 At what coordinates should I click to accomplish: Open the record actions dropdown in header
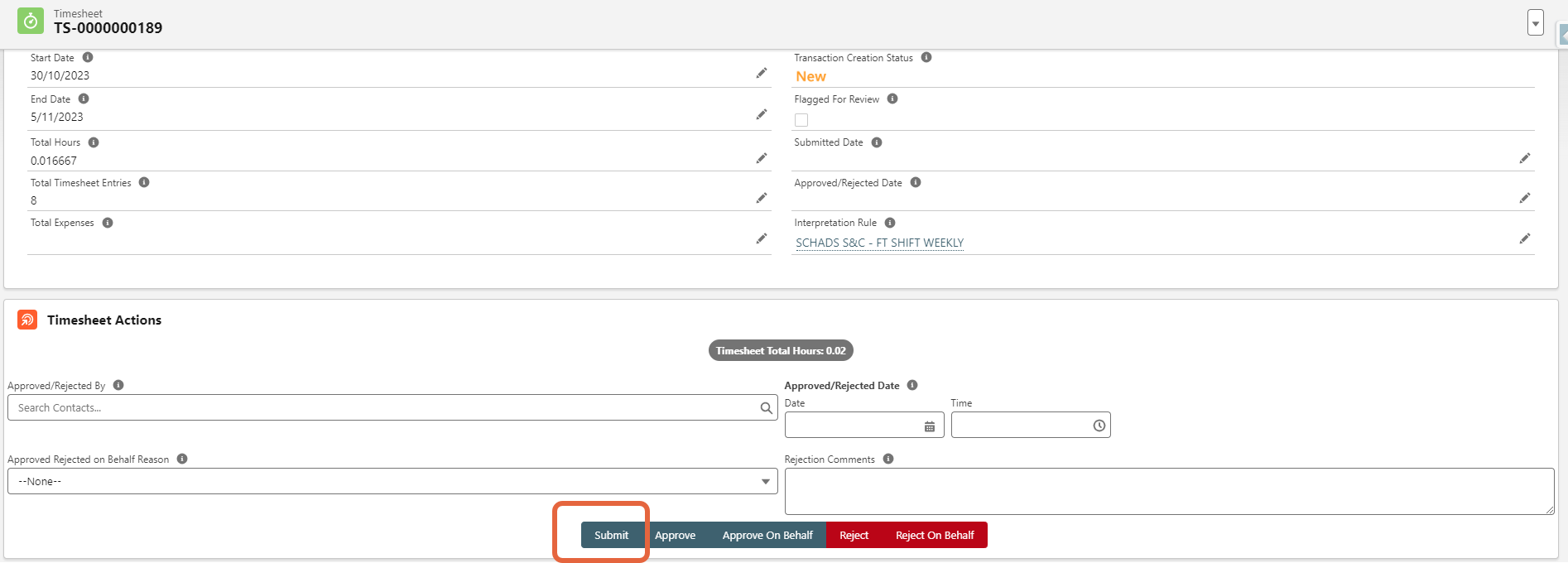1536,23
